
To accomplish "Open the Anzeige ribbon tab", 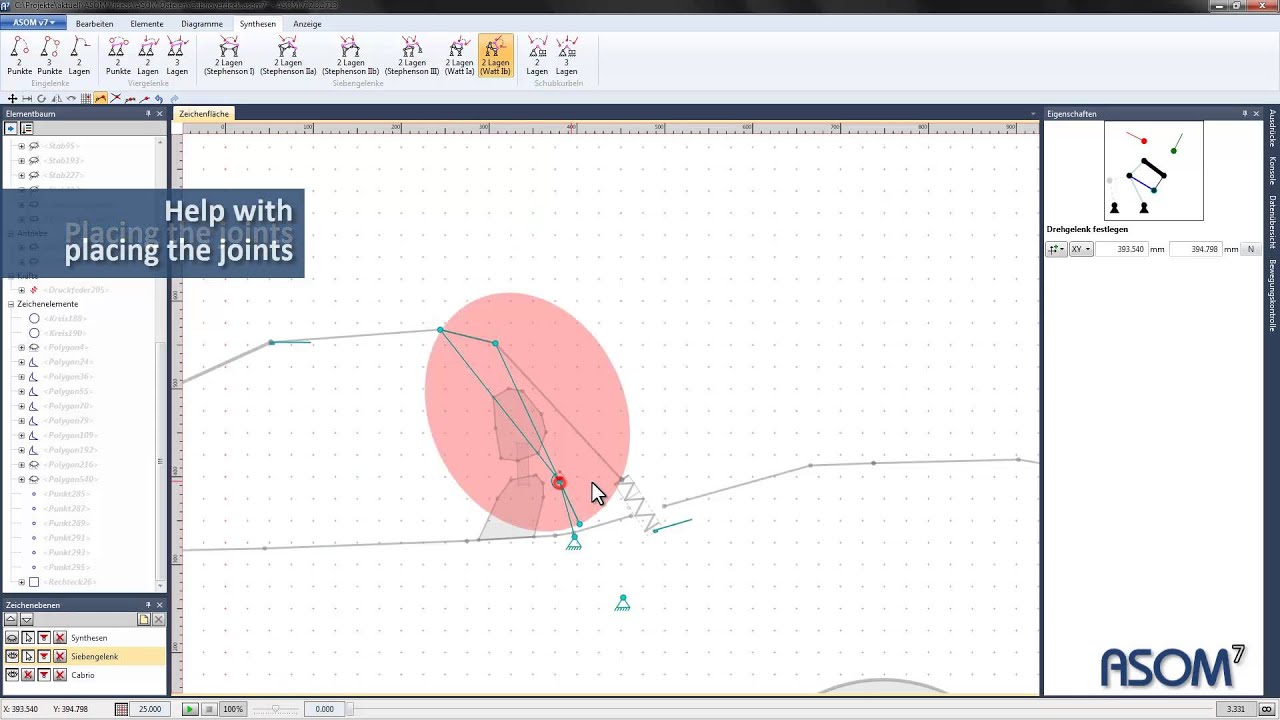I will 307,23.
